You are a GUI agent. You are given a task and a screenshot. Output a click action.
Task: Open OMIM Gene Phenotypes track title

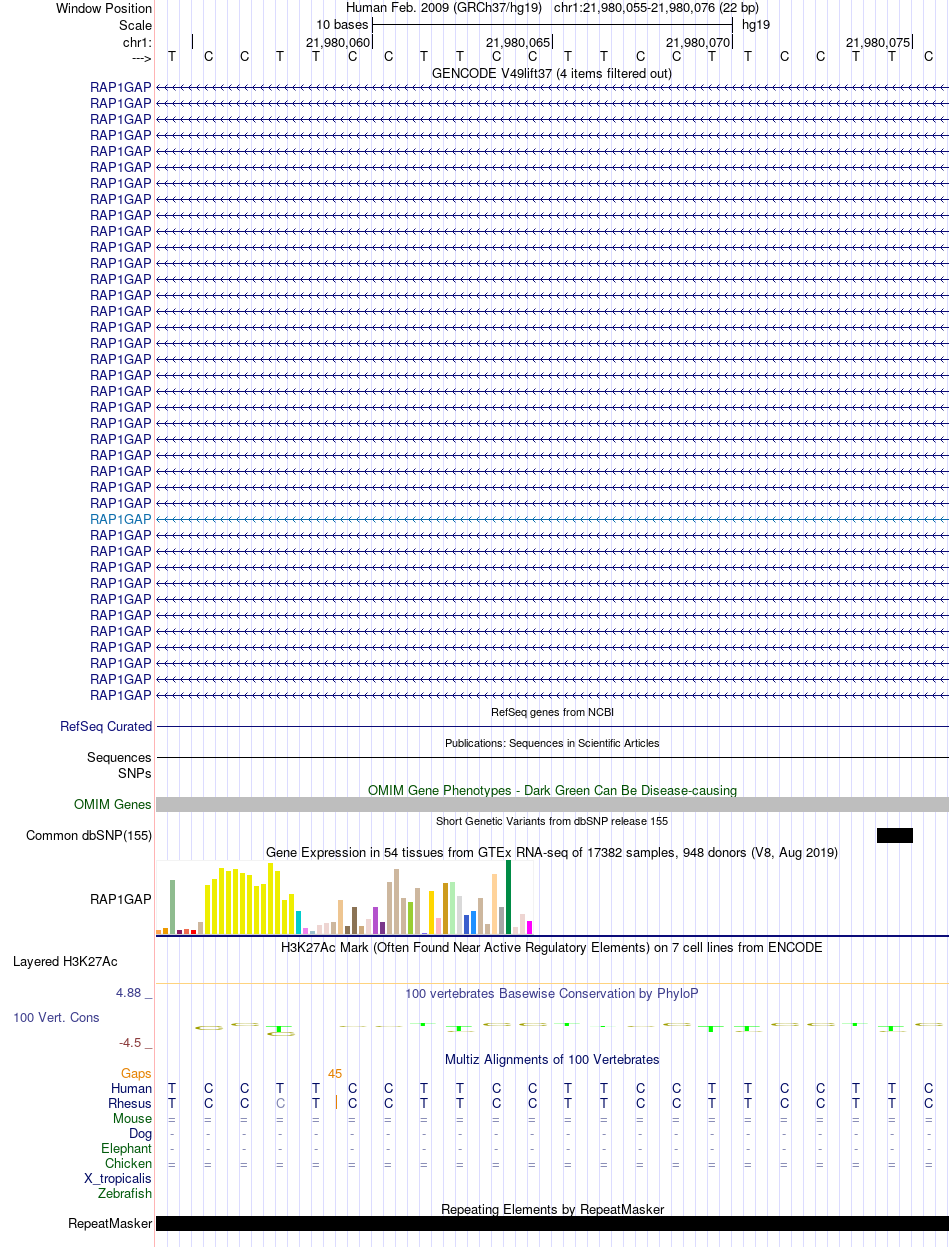(552, 790)
